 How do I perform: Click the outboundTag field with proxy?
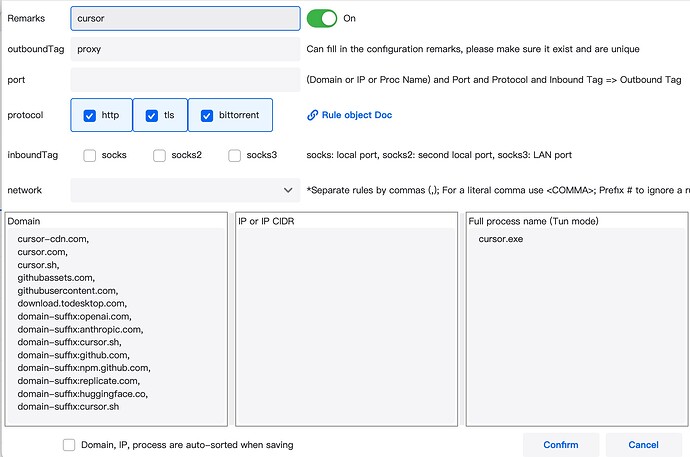(x=185, y=49)
